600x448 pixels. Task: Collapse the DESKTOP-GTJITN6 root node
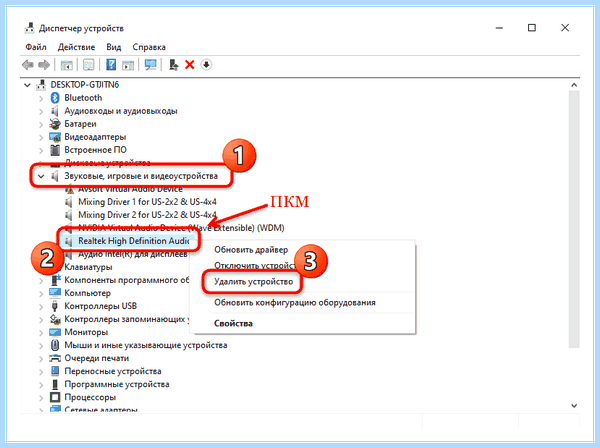27,85
